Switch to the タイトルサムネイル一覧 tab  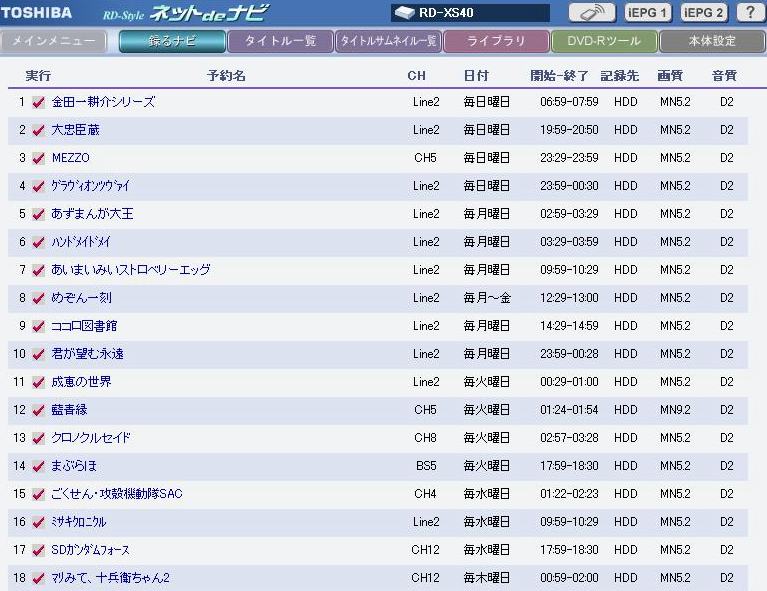point(388,41)
